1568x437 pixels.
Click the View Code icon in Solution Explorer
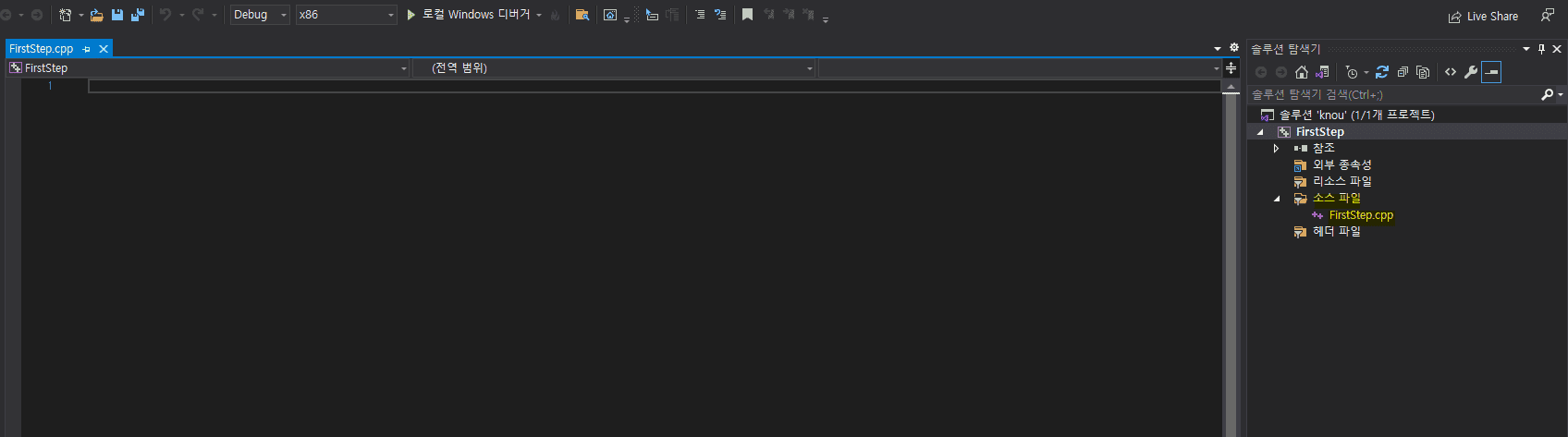tap(1451, 72)
